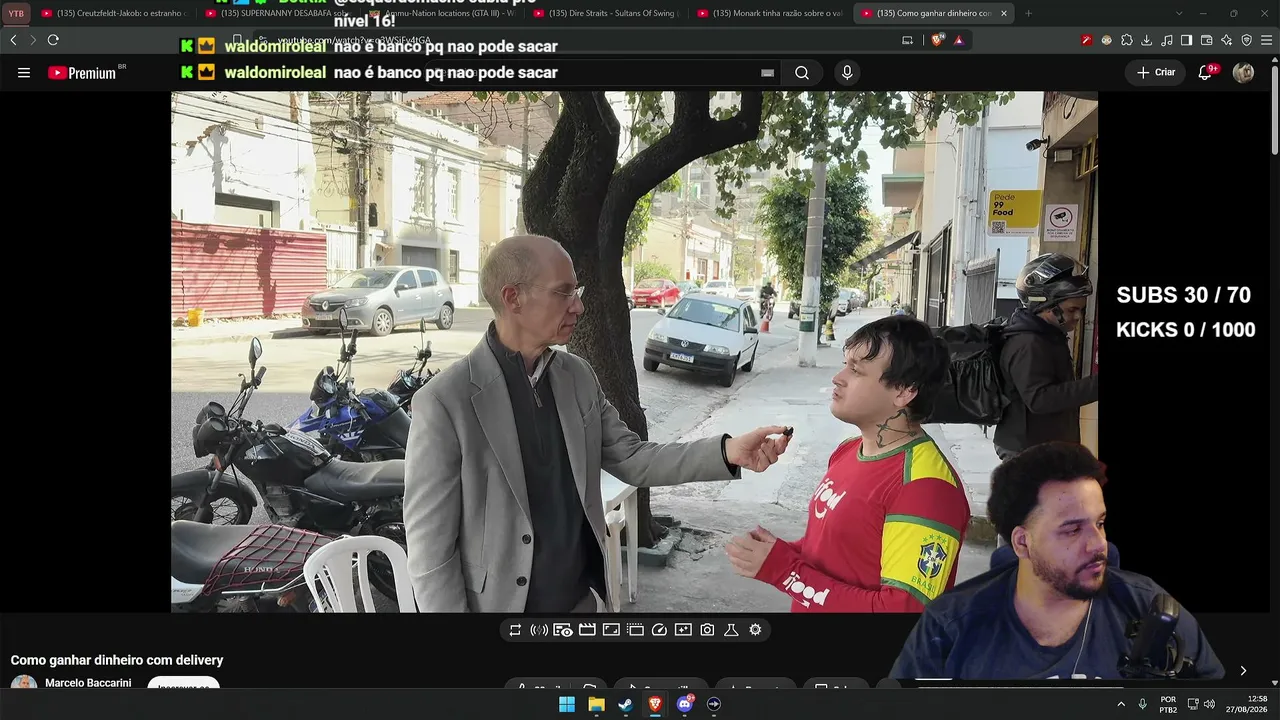Click the taskbar microphone tray icon
1280x720 pixels.
click(1142, 704)
